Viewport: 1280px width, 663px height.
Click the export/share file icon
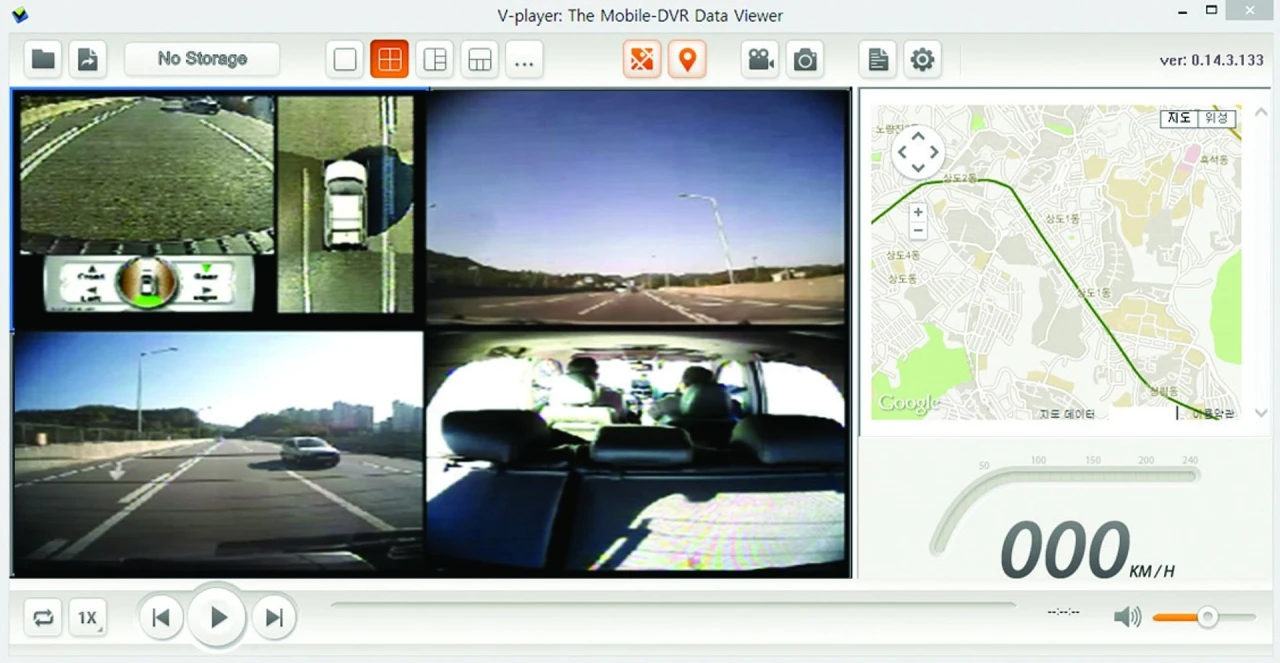tap(88, 59)
